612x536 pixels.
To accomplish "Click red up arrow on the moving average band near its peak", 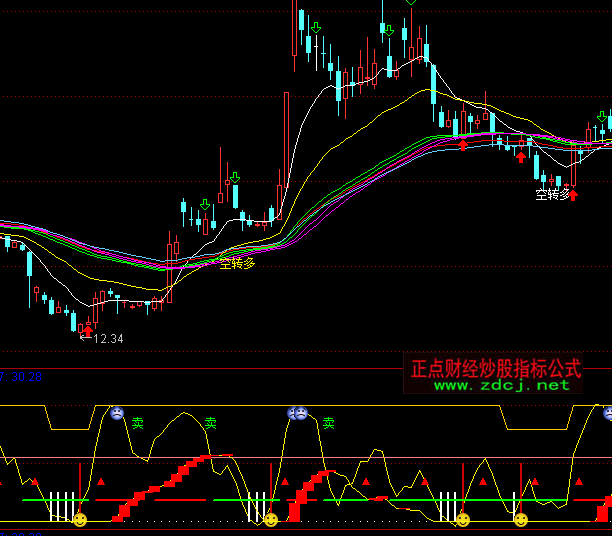I will 463,145.
